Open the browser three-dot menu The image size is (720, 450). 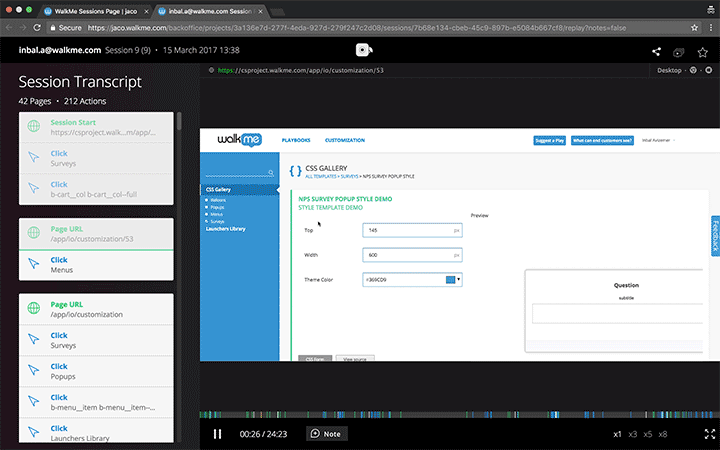711,28
